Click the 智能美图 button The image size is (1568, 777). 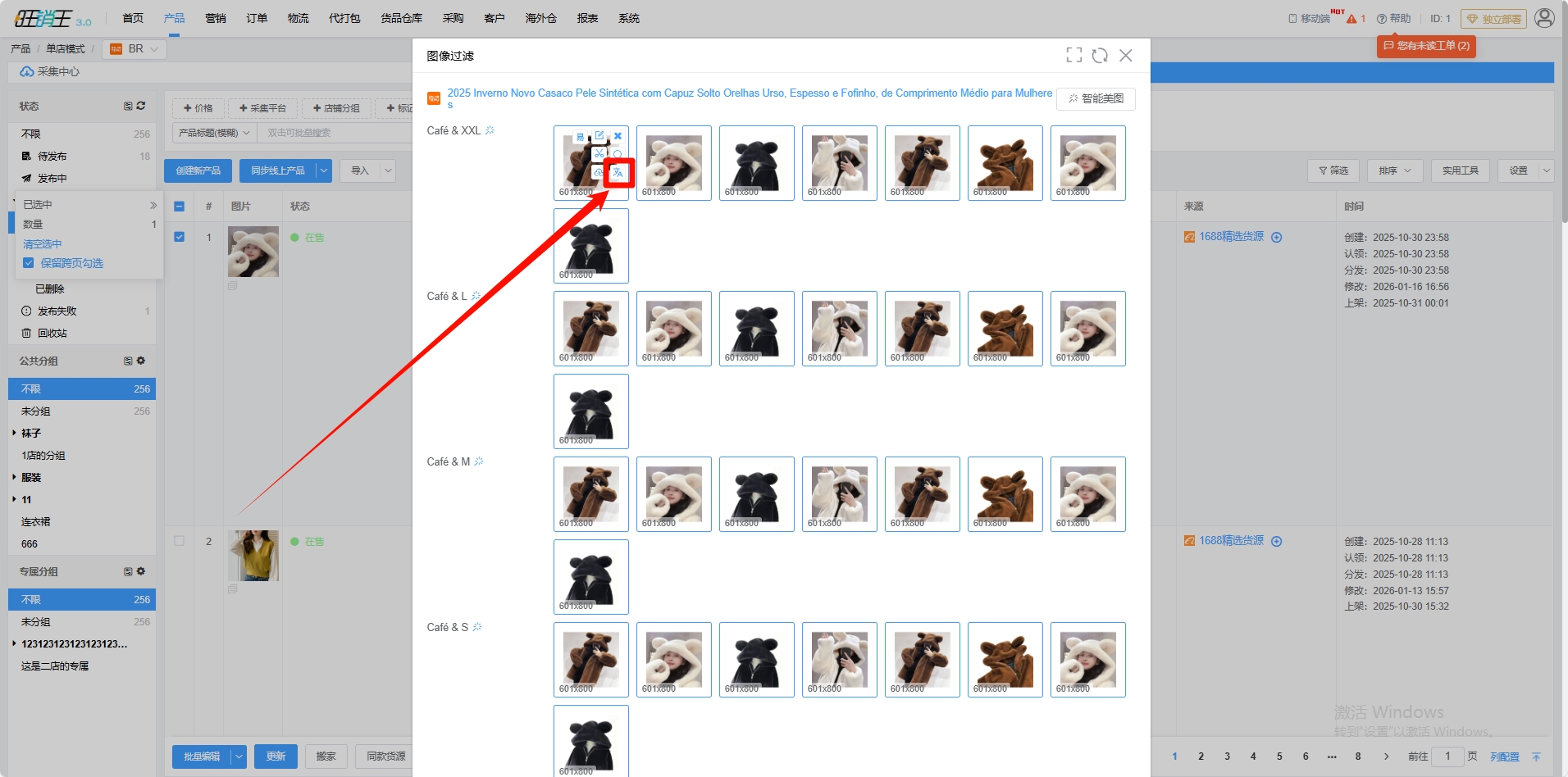(1096, 98)
